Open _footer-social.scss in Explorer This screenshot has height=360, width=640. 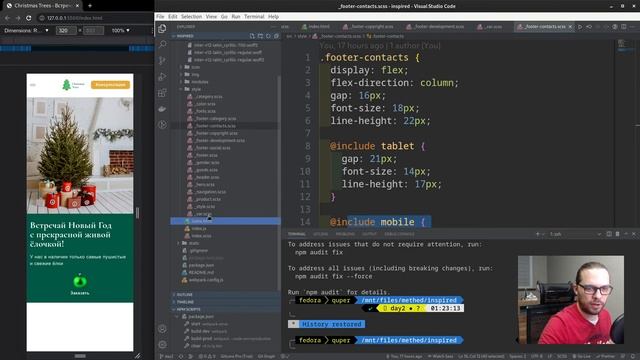209,148
